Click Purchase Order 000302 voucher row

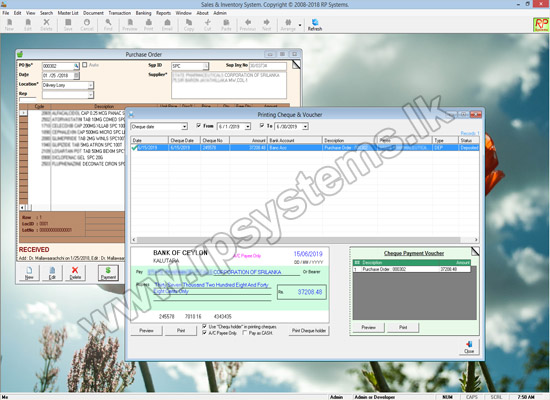[x=411, y=269]
